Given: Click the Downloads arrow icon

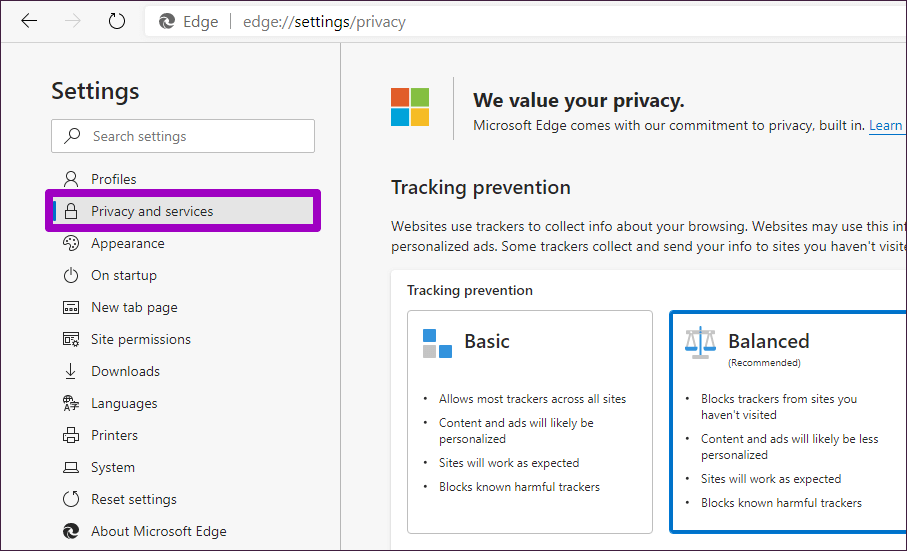Looking at the screenshot, I should (71, 371).
